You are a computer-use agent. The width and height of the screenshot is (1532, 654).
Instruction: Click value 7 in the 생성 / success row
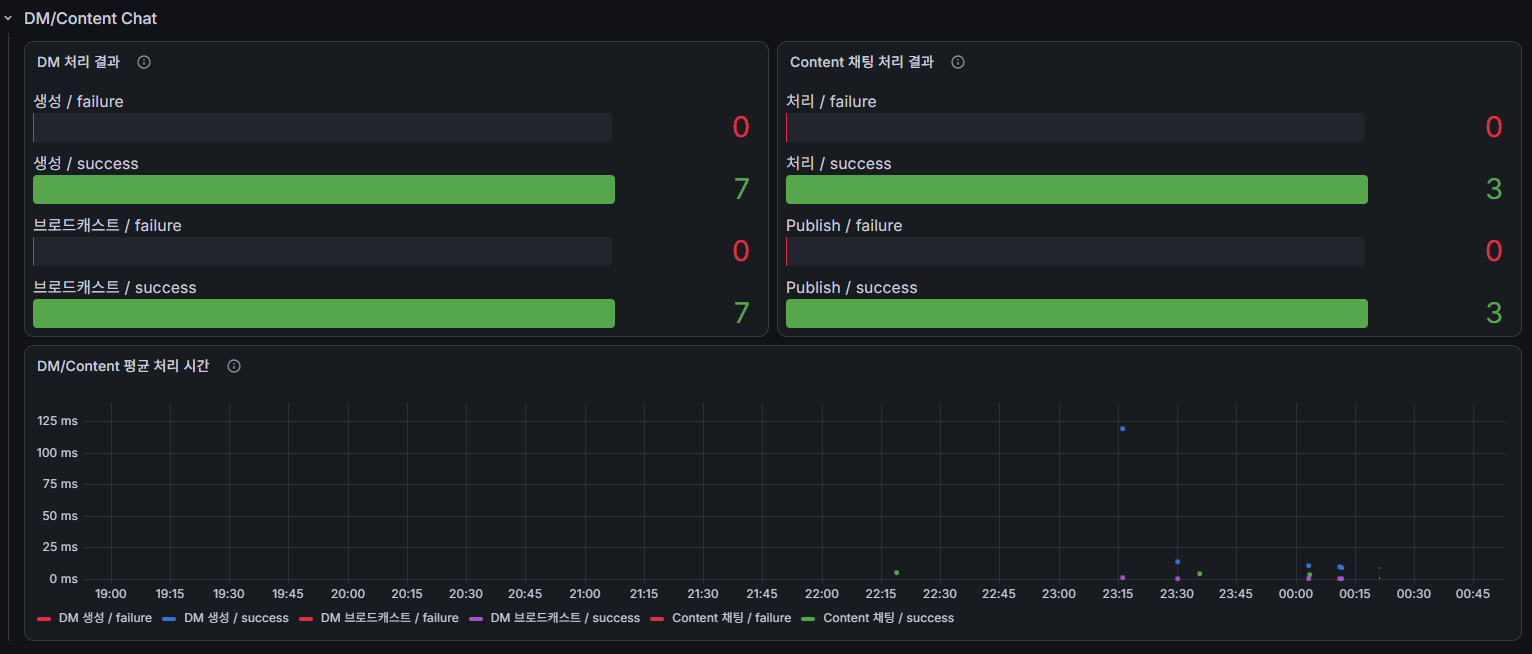(x=741, y=189)
